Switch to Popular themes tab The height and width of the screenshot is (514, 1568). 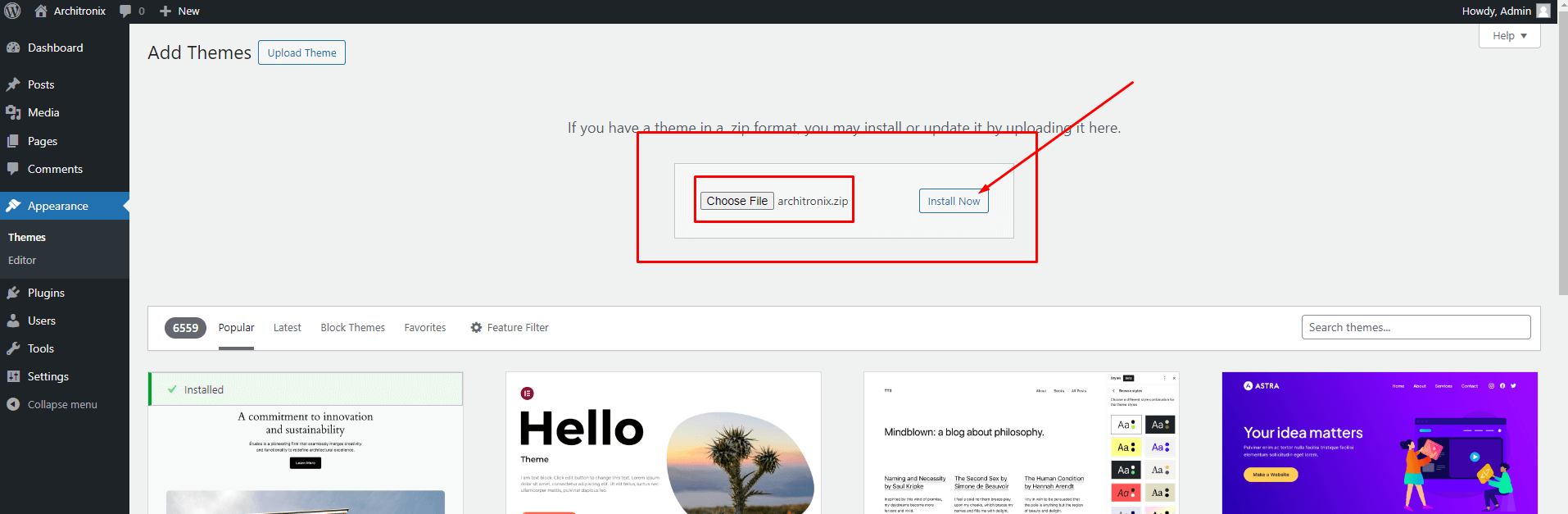[x=236, y=327]
